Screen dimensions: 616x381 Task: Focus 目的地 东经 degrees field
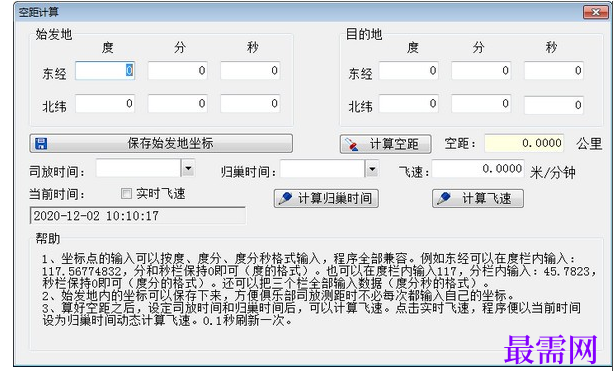coord(409,71)
